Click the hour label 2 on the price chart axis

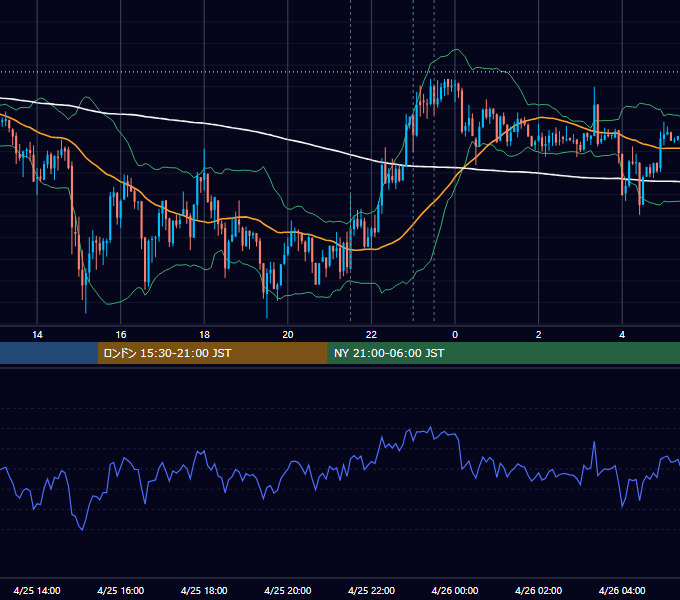[x=539, y=335]
